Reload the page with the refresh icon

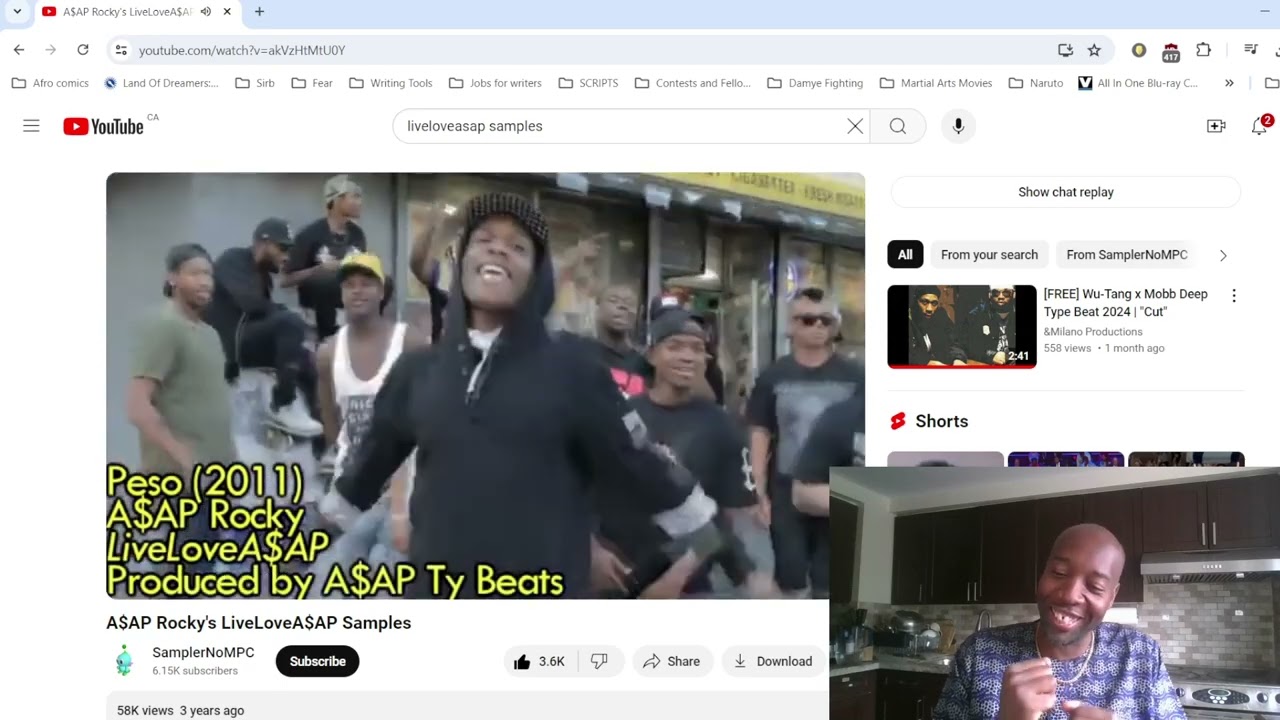coord(83,50)
